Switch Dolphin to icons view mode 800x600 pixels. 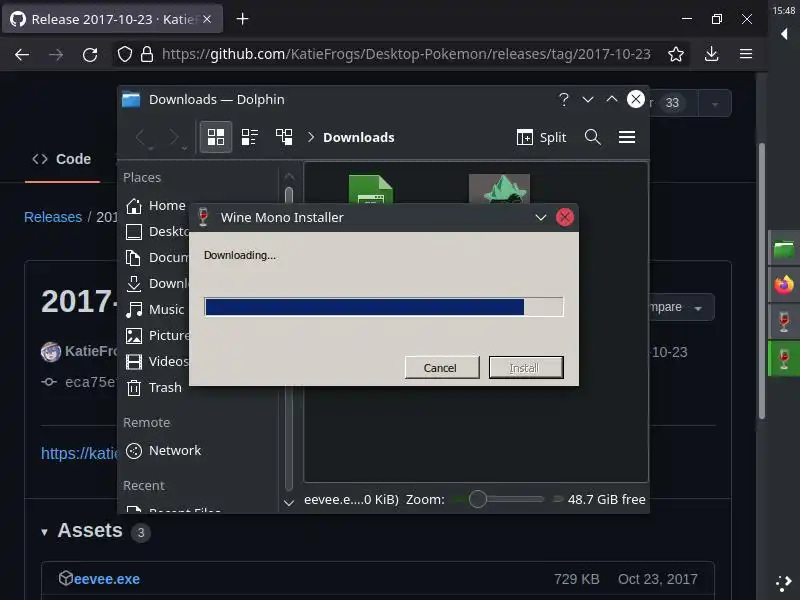pyautogui.click(x=215, y=137)
